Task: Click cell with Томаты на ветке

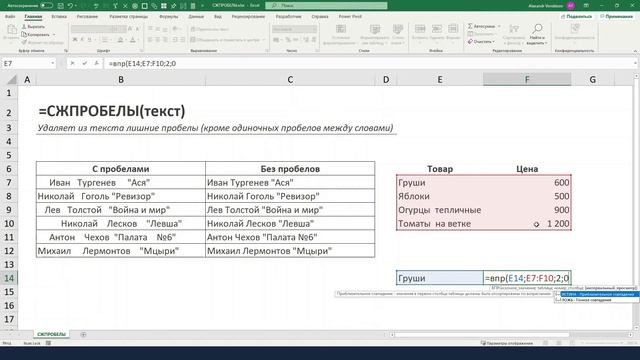Action: pyautogui.click(x=440, y=224)
